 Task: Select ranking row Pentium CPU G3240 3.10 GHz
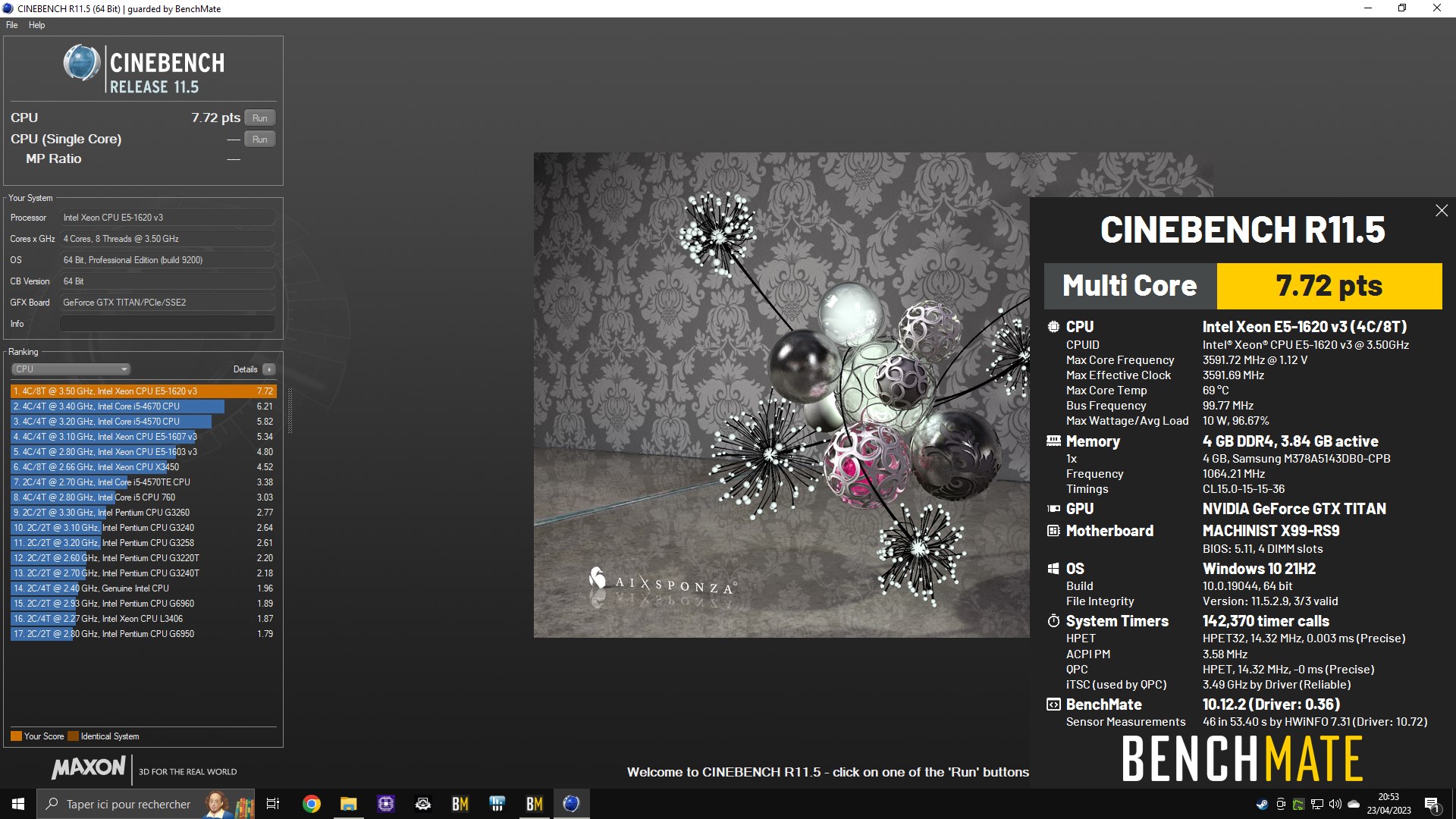[143, 528]
